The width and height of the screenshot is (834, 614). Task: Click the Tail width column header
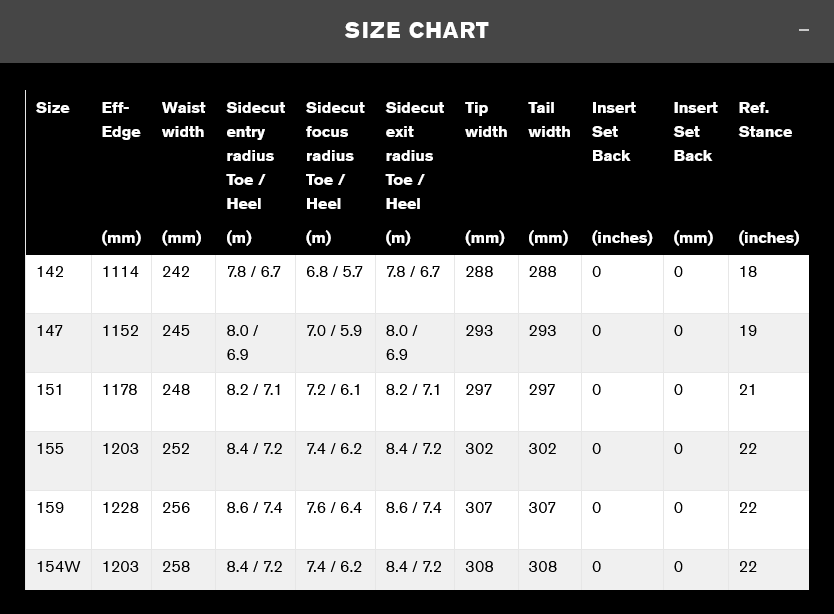tap(549, 120)
